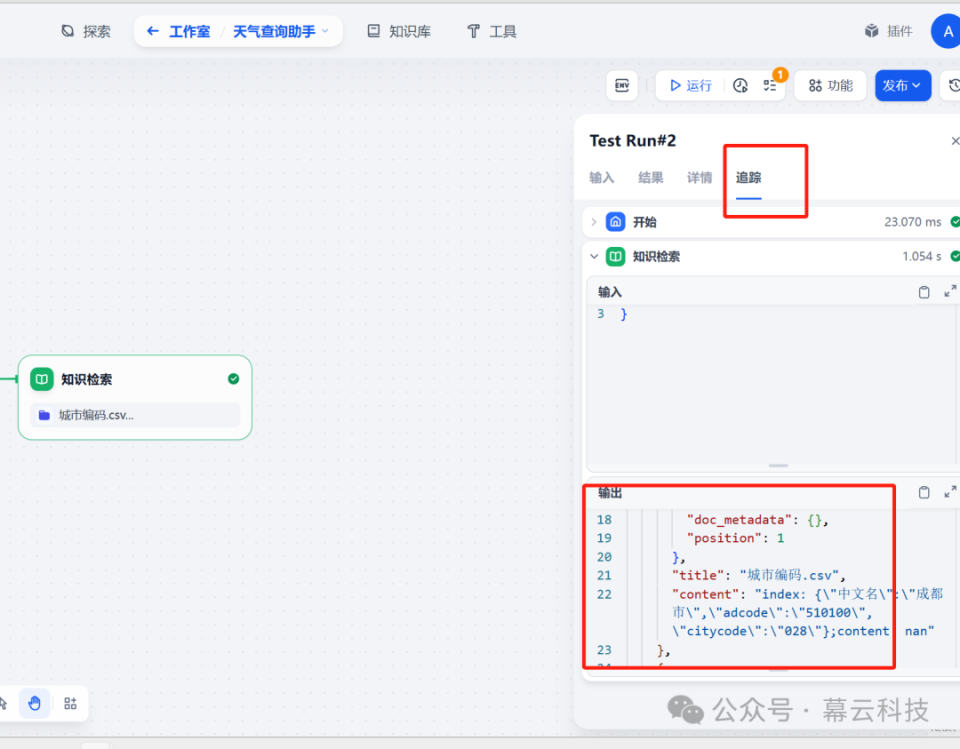Open the 探索 explore page

click(x=86, y=31)
